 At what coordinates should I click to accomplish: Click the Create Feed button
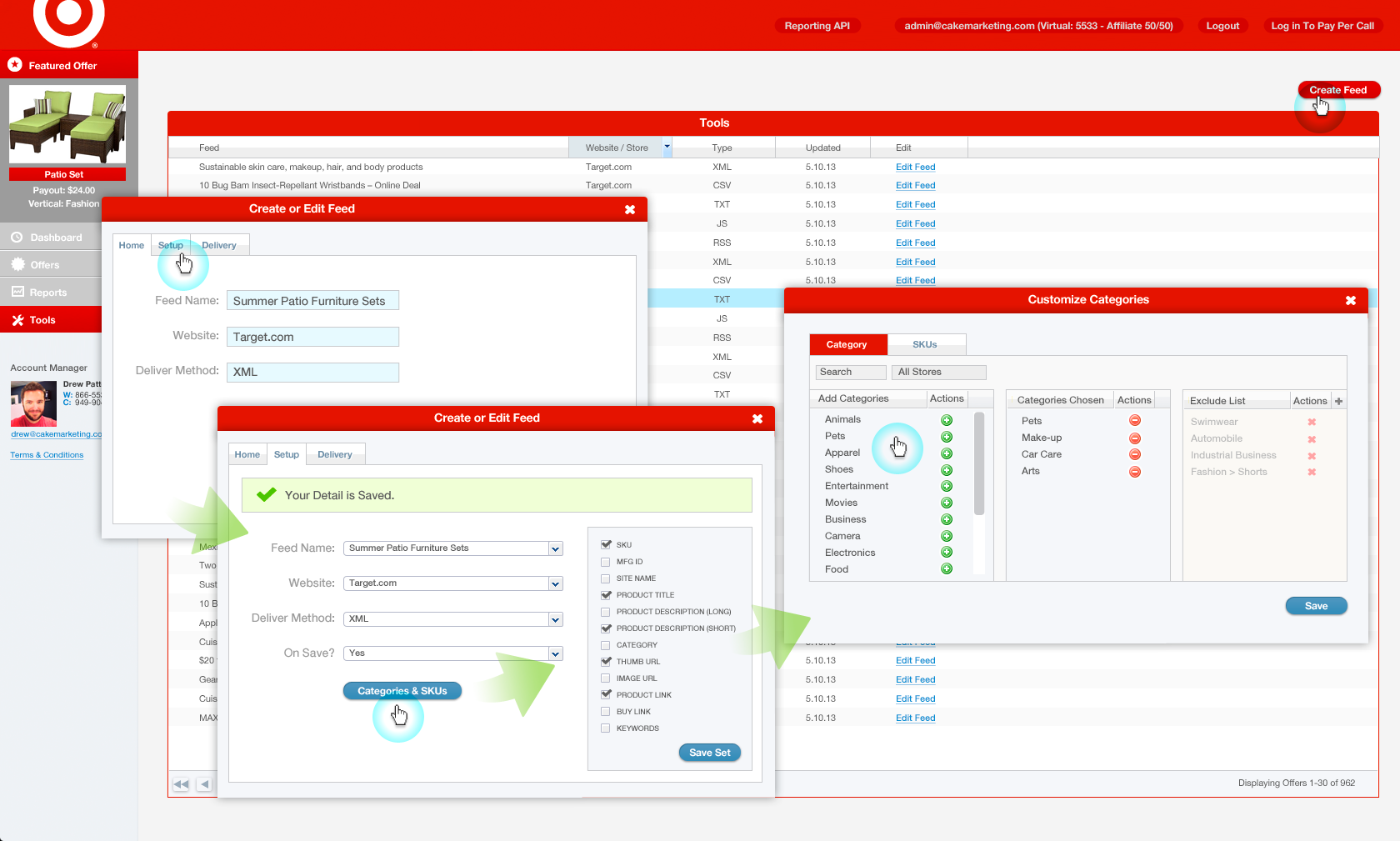[1338, 90]
